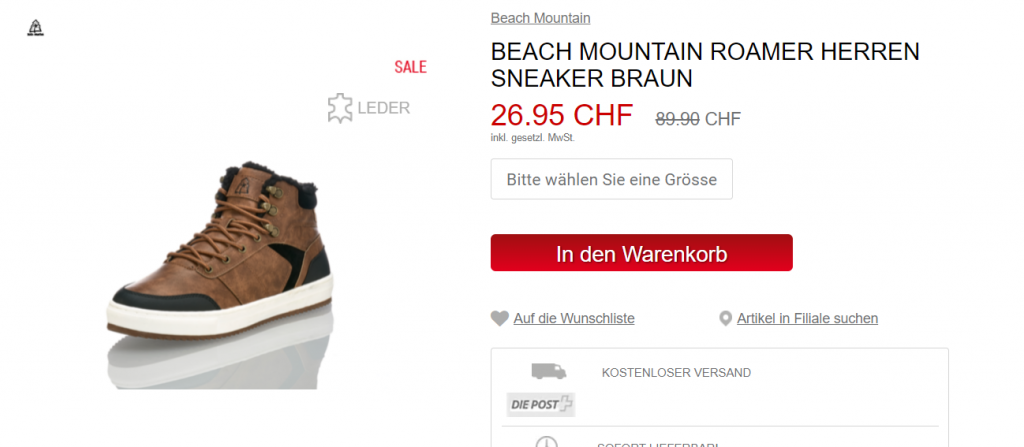The image size is (1024, 447).
Task: Click the small Beach Mountain brand logo
Action: (35, 28)
